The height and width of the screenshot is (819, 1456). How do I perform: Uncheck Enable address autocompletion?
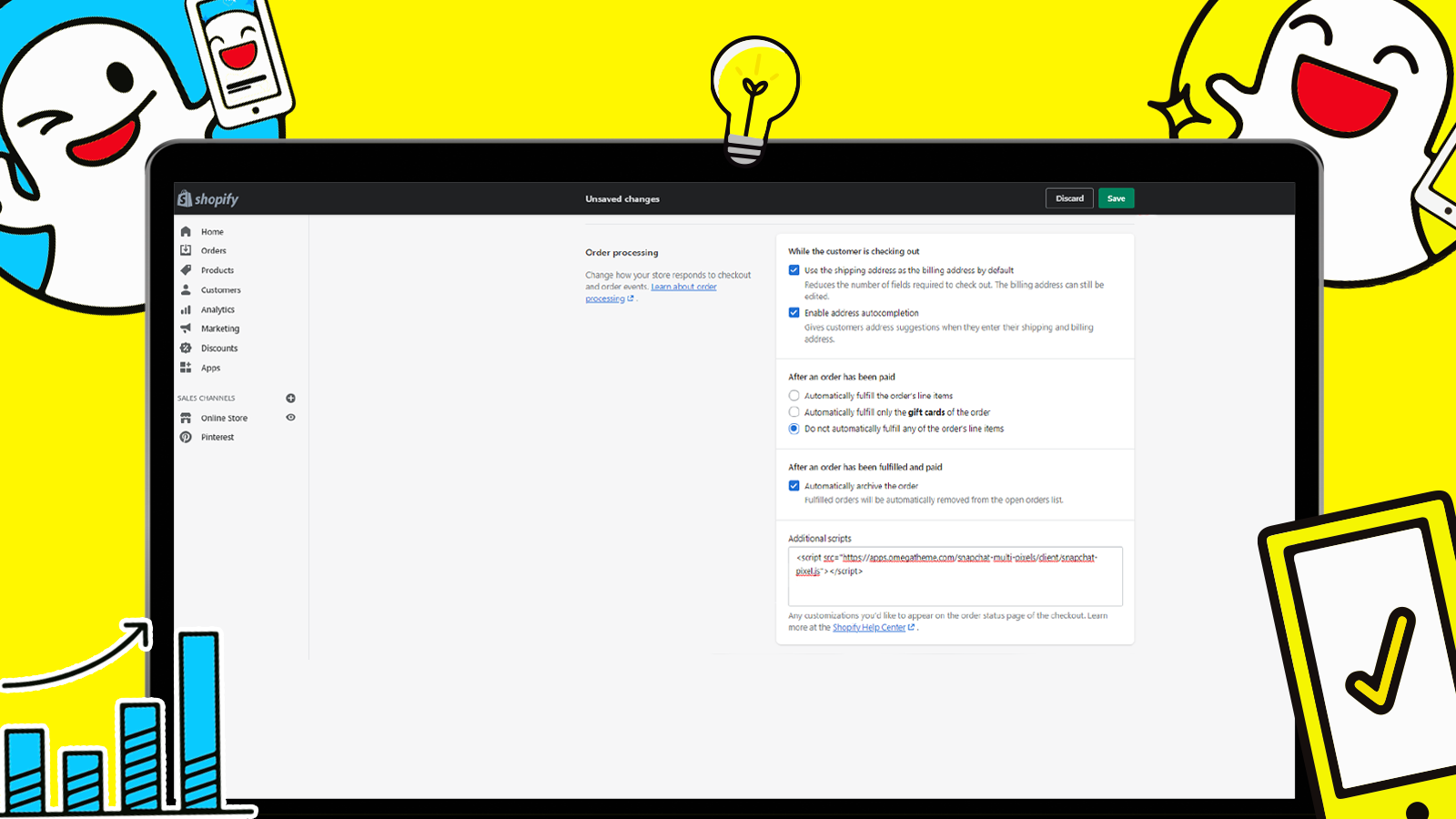(x=794, y=312)
